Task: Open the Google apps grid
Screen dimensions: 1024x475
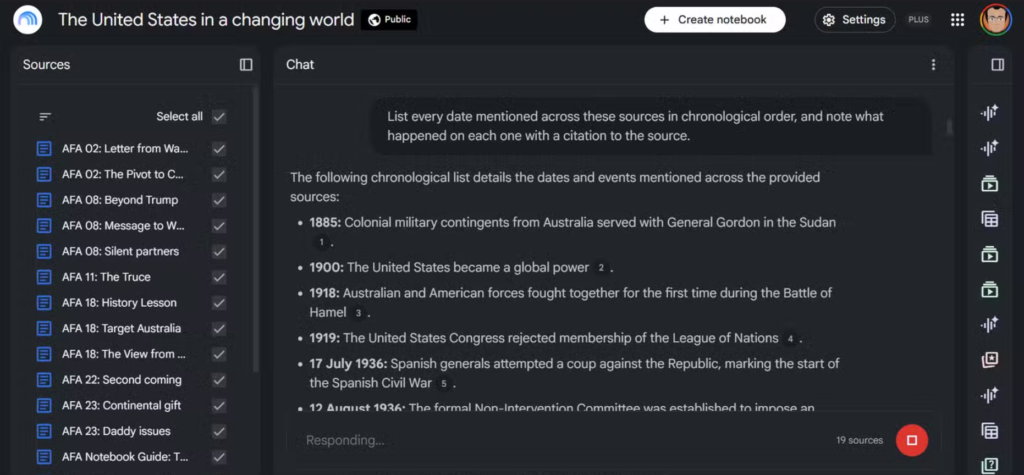Action: [957, 20]
